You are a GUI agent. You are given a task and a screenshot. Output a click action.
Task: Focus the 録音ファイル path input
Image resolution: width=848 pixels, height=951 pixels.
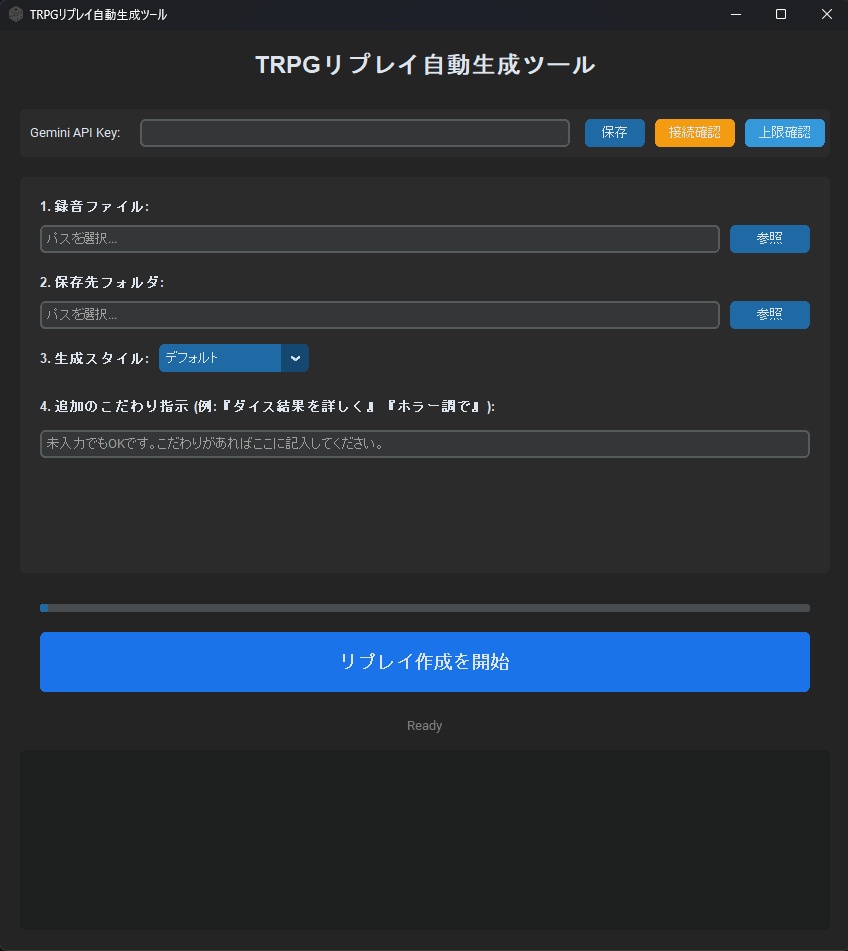379,238
